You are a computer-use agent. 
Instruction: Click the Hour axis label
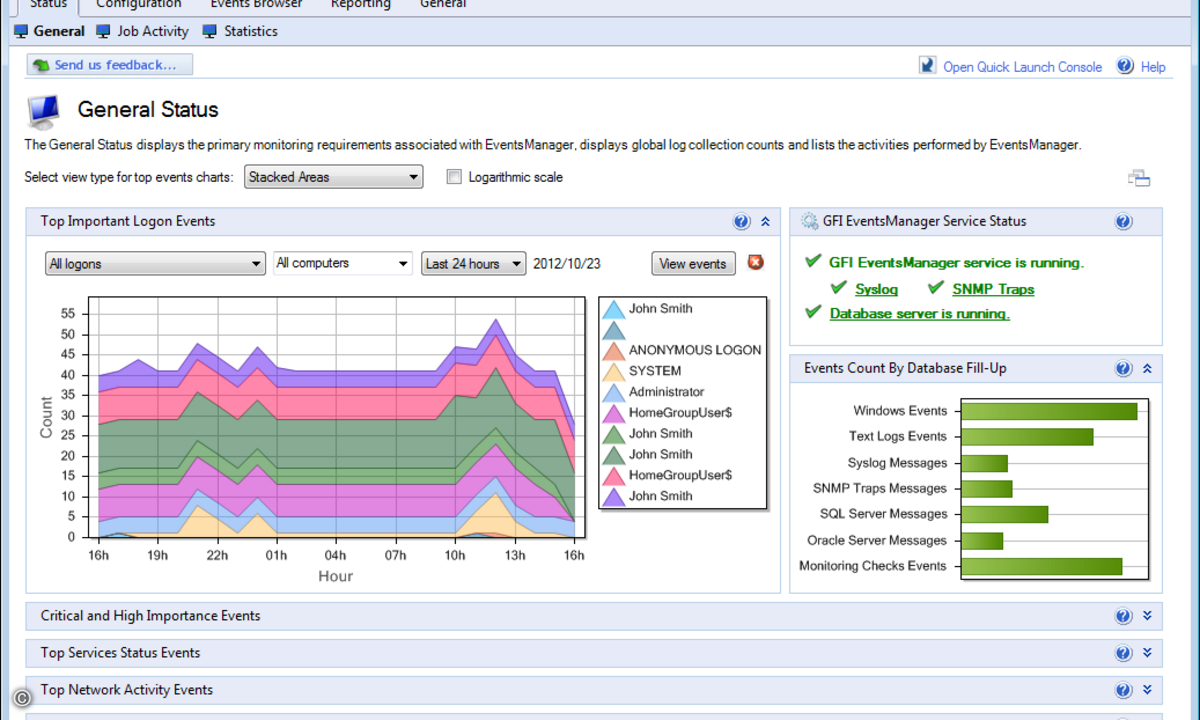[336, 576]
